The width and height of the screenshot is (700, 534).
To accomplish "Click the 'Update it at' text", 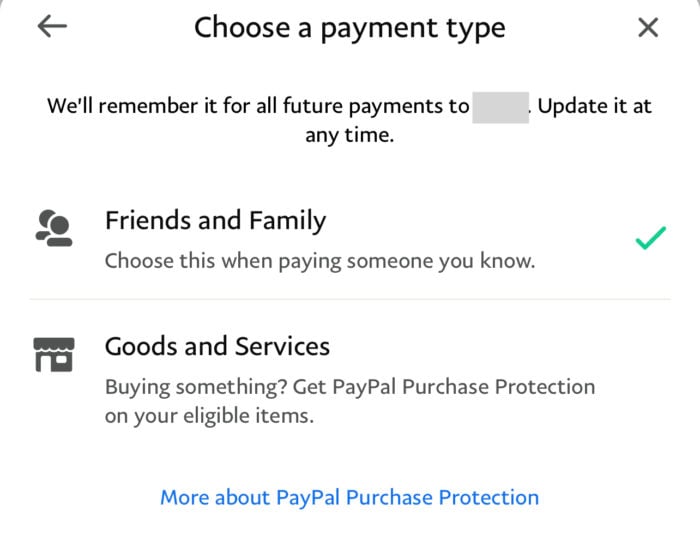I will click(595, 106).
